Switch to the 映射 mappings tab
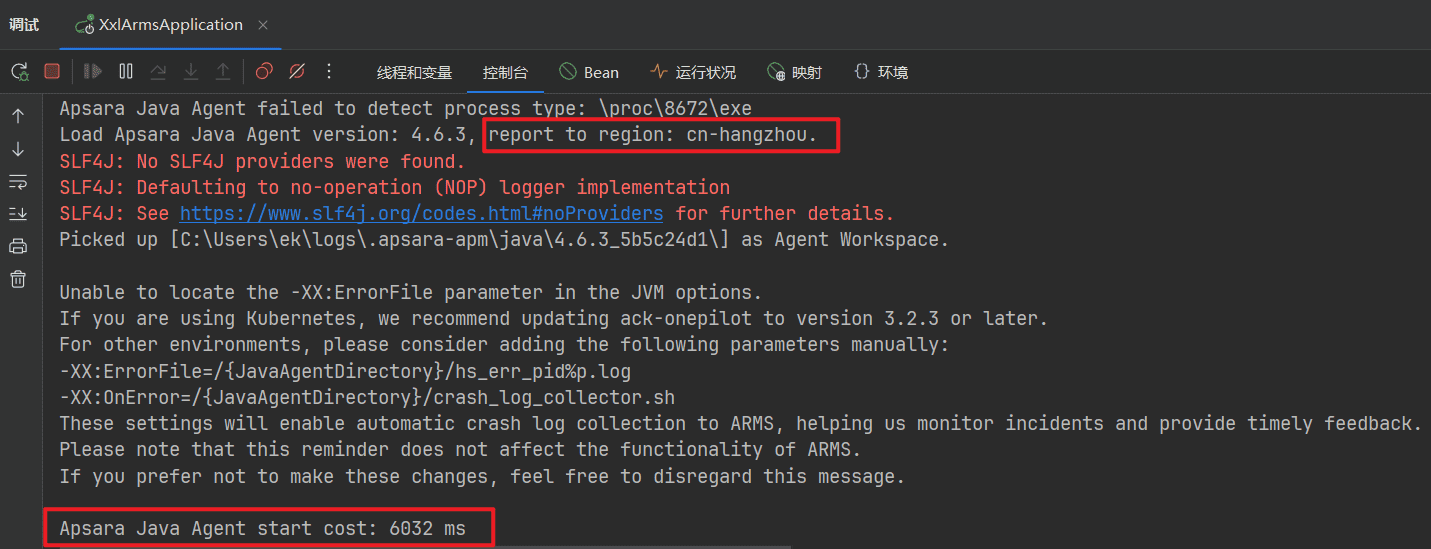 coord(794,73)
